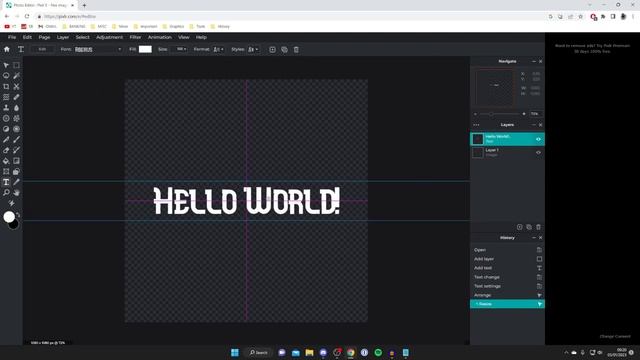Add a new layer in Layers panel
Viewport: 640px width, 360px height.
pyautogui.click(x=520, y=227)
